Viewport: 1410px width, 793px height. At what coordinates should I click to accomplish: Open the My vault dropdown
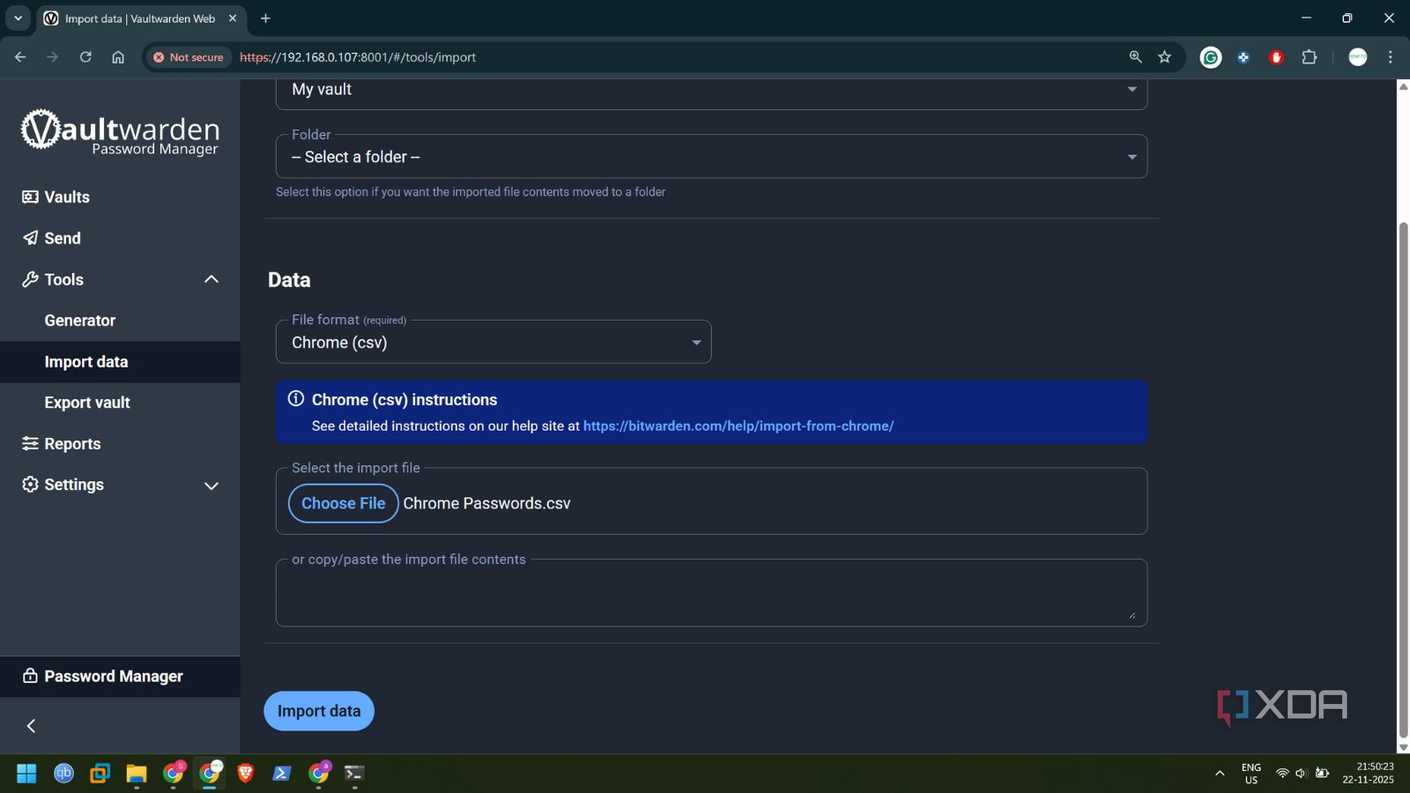point(711,90)
